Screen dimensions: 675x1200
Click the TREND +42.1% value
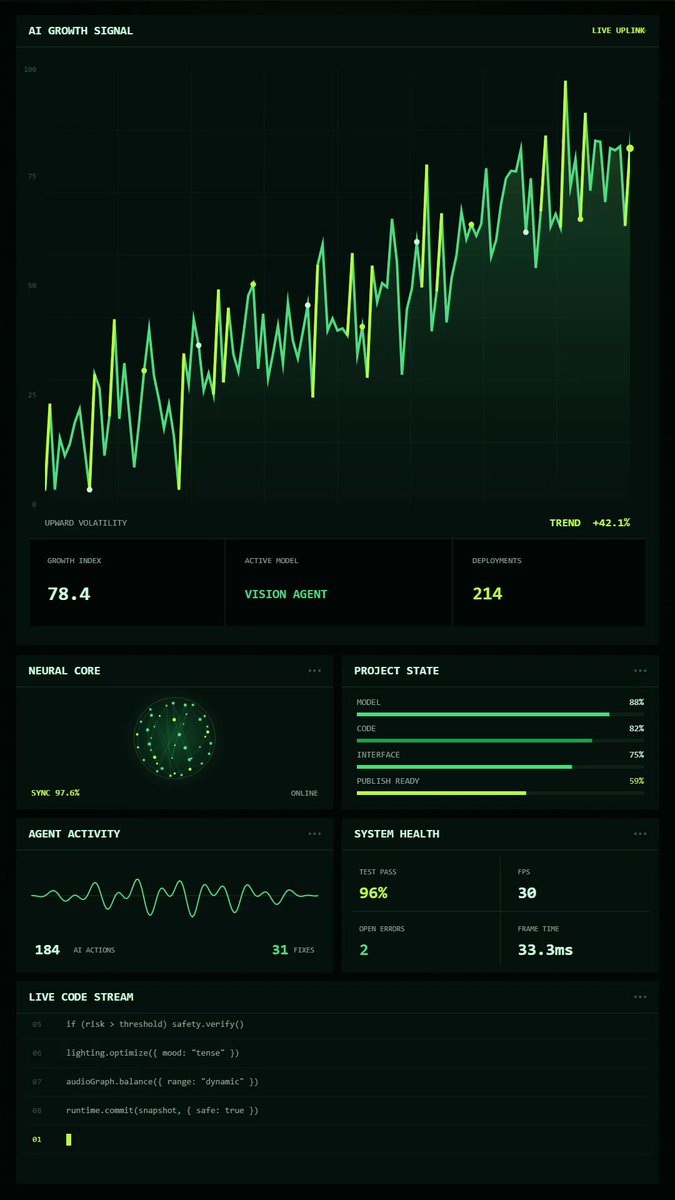click(x=590, y=523)
